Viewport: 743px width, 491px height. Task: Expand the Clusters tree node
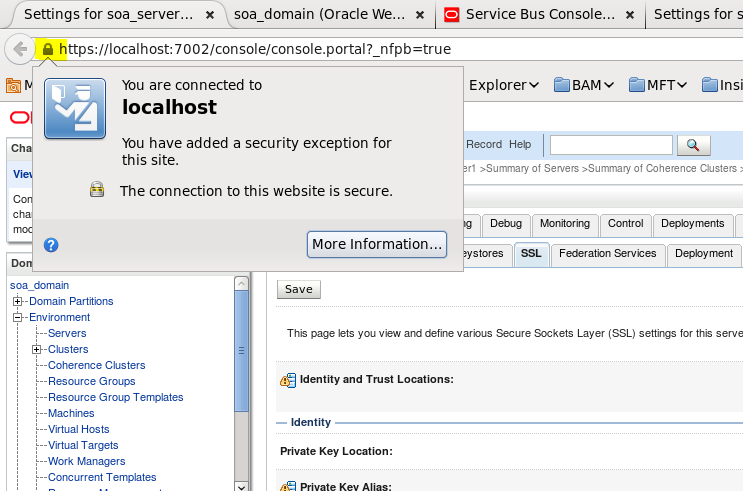point(36,349)
